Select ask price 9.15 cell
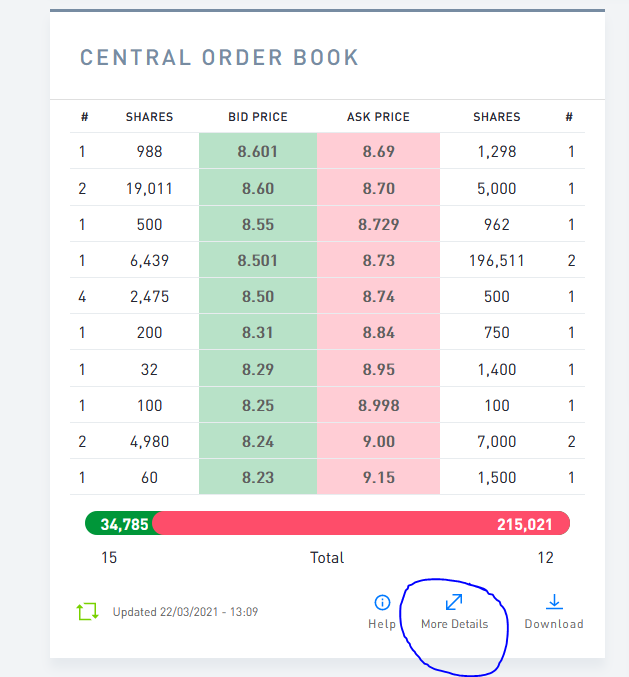Image resolution: width=629 pixels, height=677 pixels. tap(378, 478)
